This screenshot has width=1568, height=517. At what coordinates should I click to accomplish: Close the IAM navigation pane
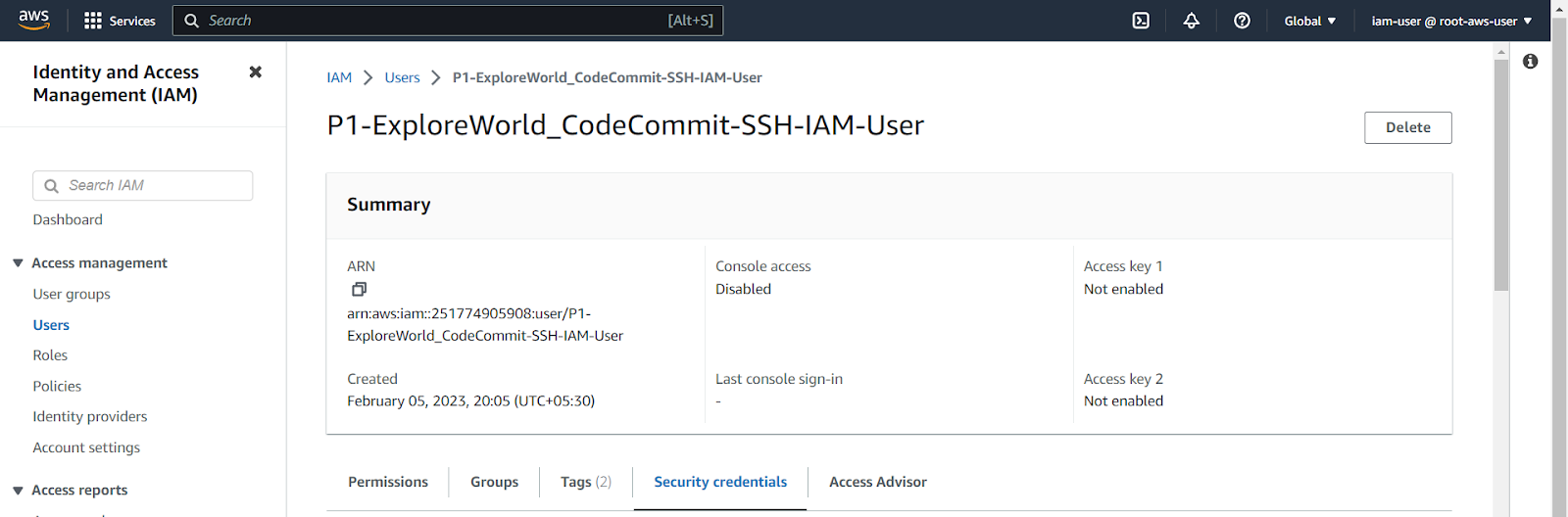256,71
